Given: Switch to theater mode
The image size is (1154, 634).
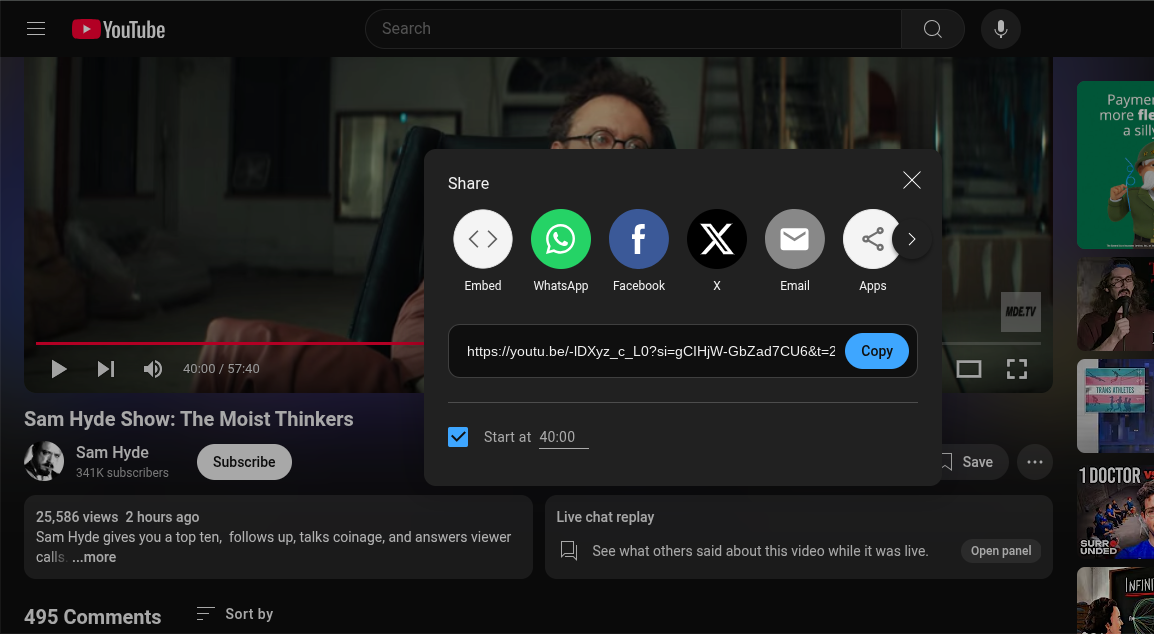Looking at the screenshot, I should [969, 369].
